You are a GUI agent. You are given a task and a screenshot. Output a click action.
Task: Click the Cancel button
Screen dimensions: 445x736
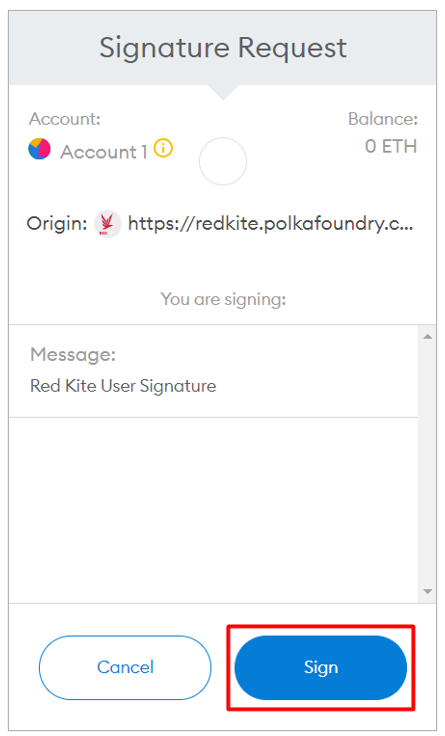tap(125, 667)
